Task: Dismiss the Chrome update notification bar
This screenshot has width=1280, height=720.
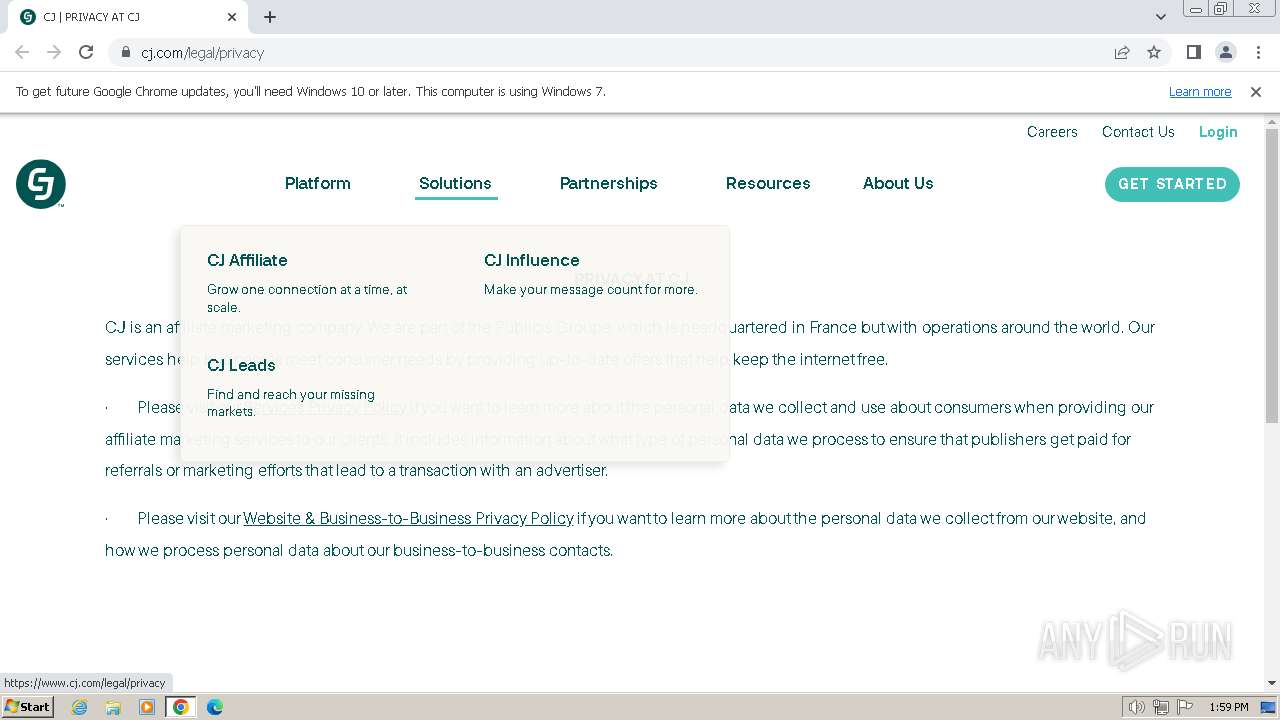Action: pyautogui.click(x=1256, y=92)
